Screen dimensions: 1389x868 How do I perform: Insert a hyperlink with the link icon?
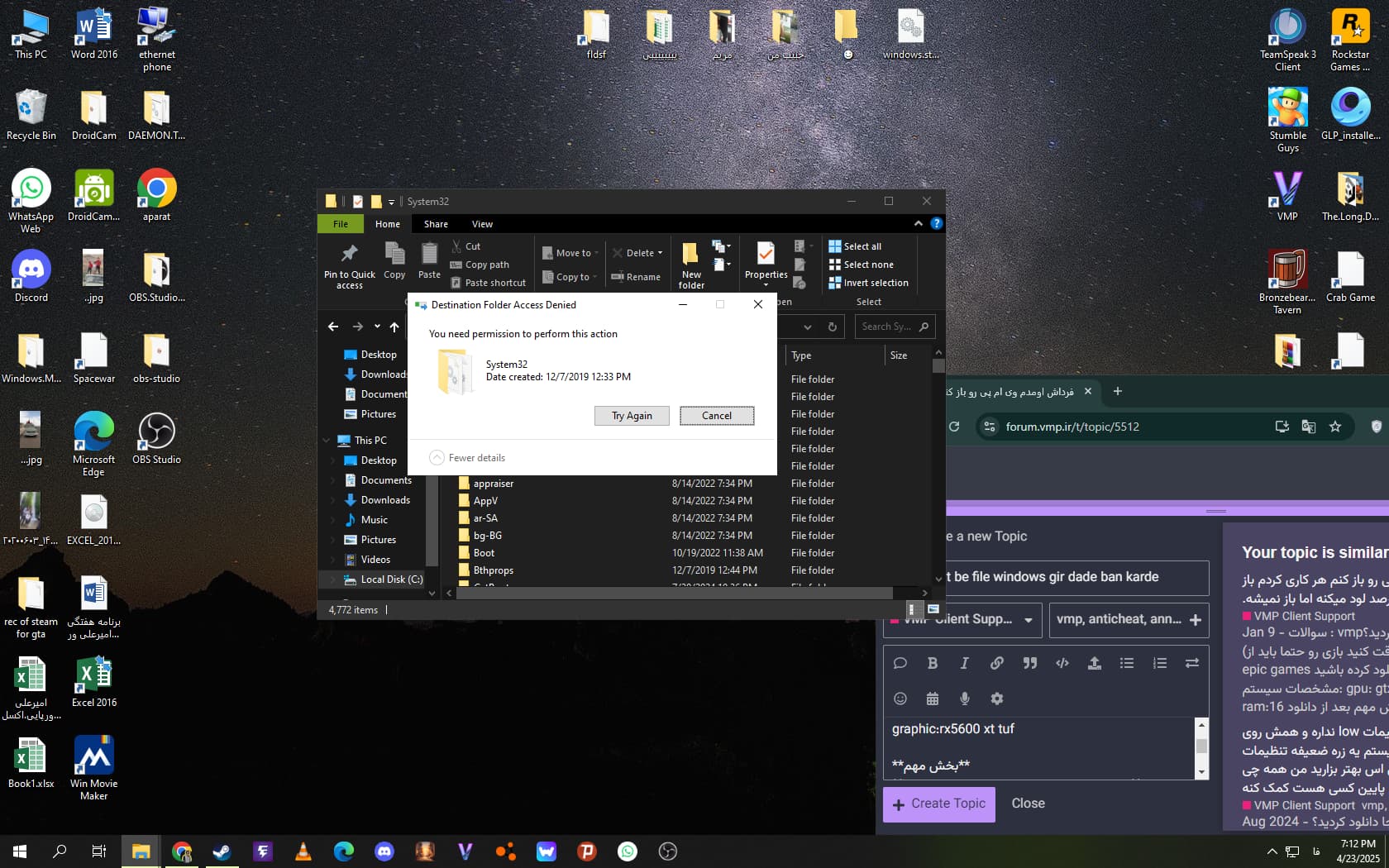[x=997, y=663]
